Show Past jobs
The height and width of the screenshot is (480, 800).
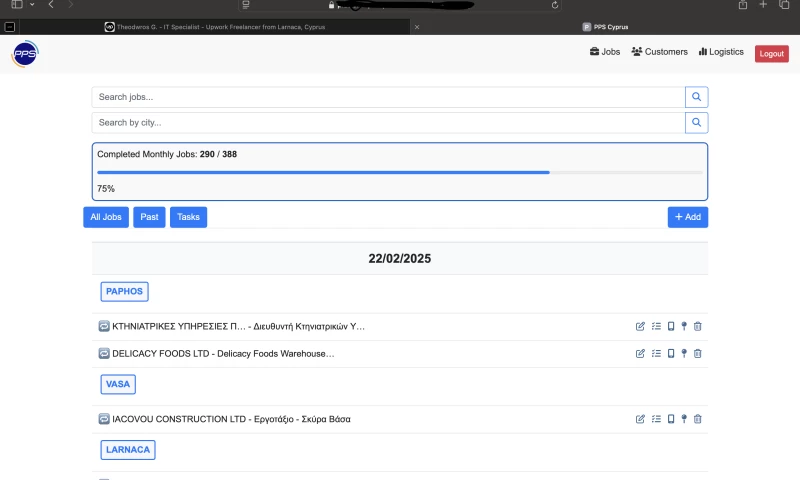149,217
